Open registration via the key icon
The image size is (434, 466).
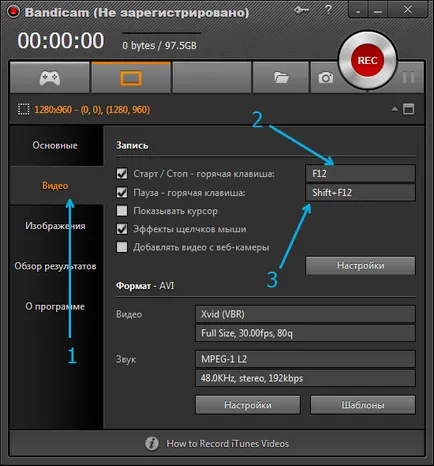pyautogui.click(x=302, y=11)
